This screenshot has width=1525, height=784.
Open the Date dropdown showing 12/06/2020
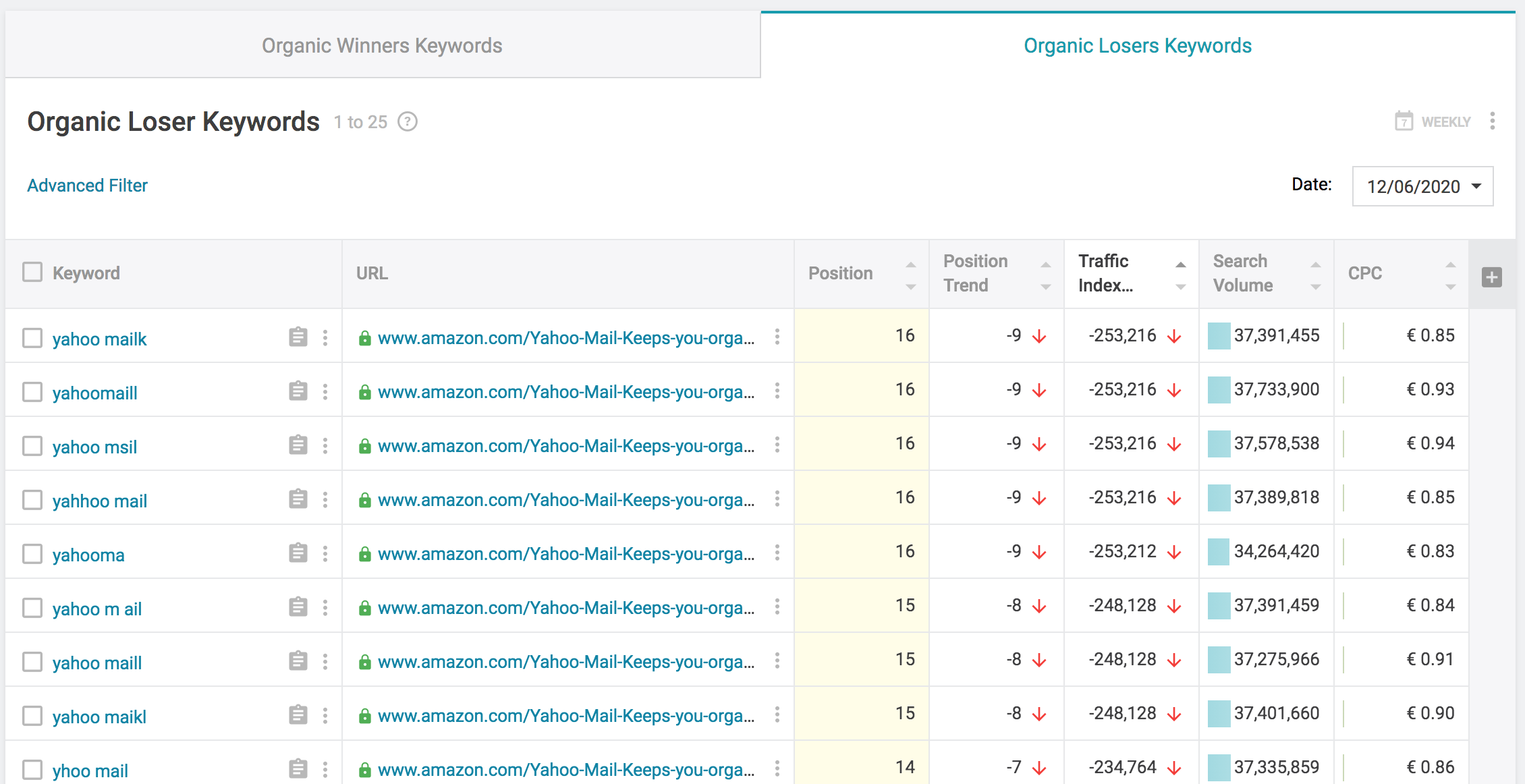click(1422, 186)
